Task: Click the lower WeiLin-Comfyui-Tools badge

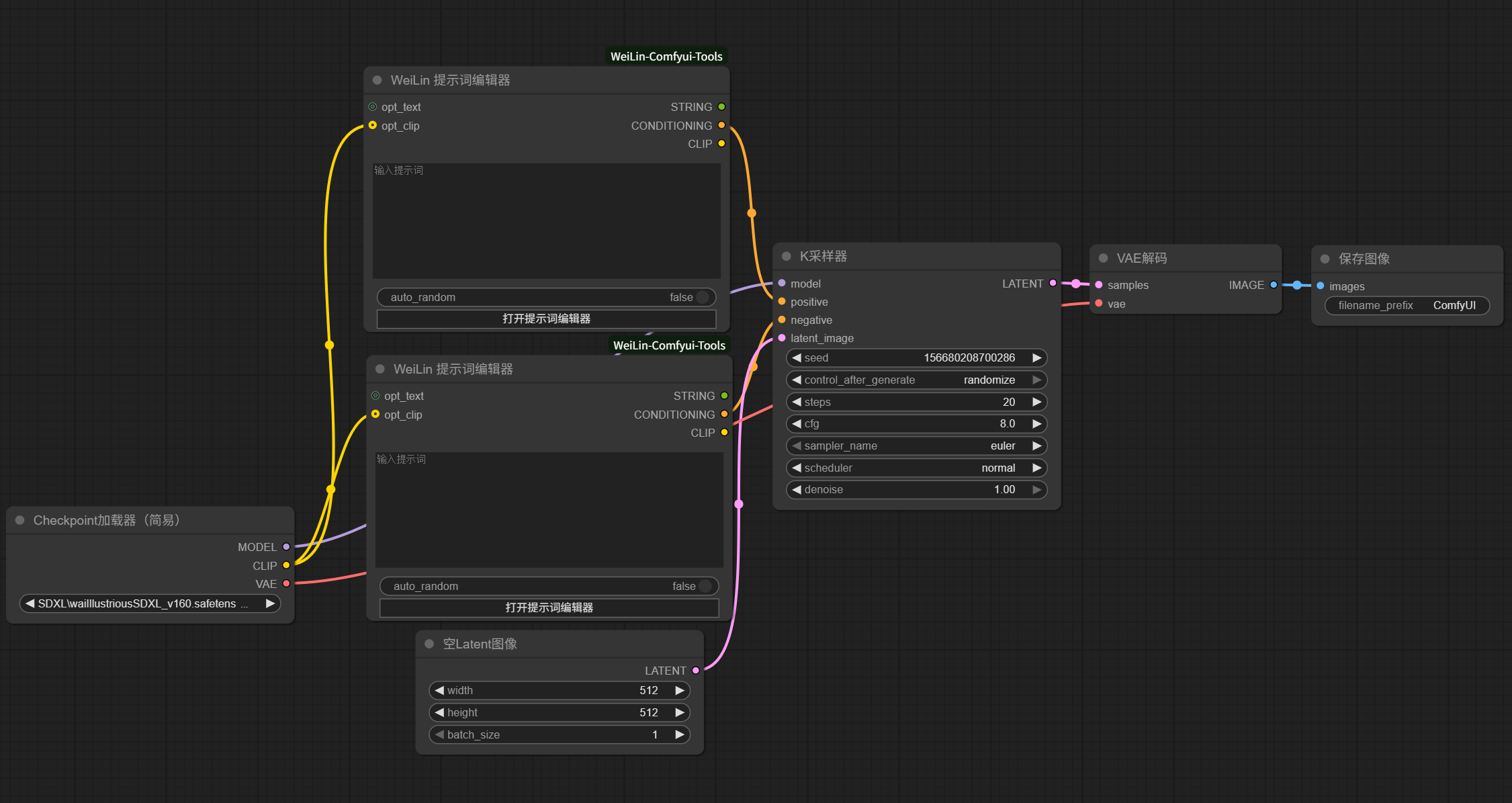Action: [669, 345]
